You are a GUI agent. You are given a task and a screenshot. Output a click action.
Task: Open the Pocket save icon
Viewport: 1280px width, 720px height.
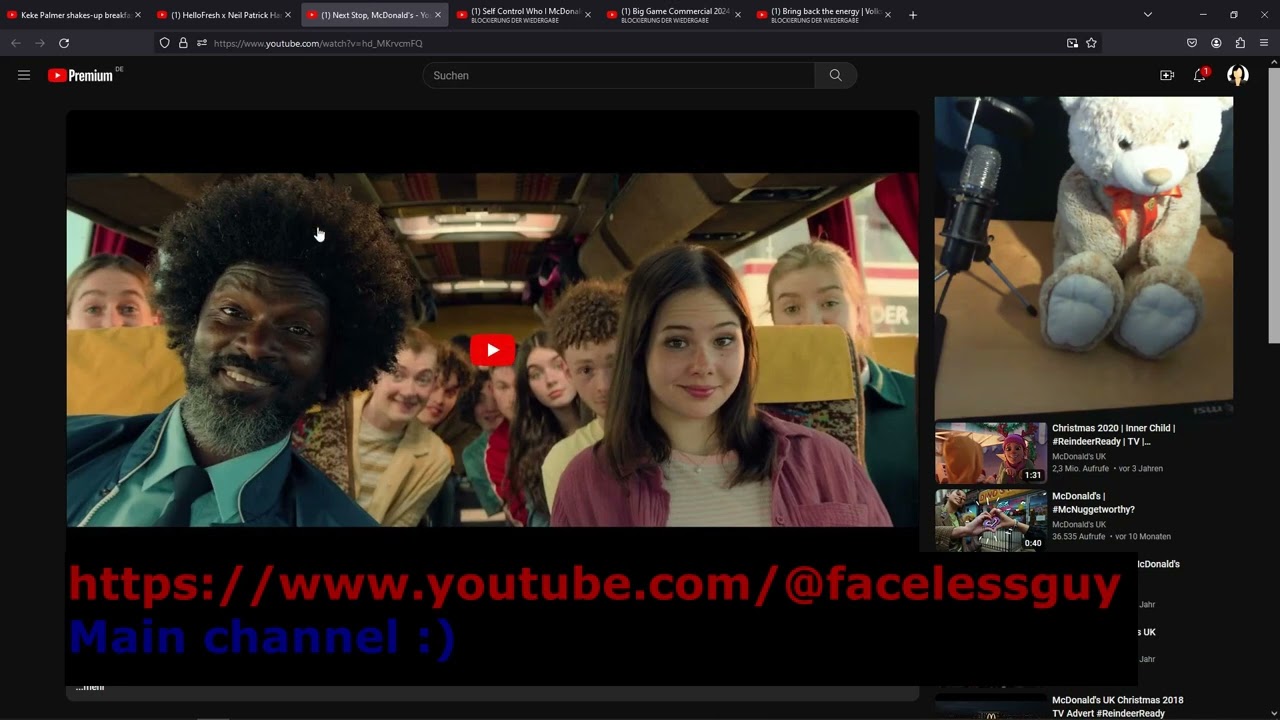pyautogui.click(x=1192, y=43)
